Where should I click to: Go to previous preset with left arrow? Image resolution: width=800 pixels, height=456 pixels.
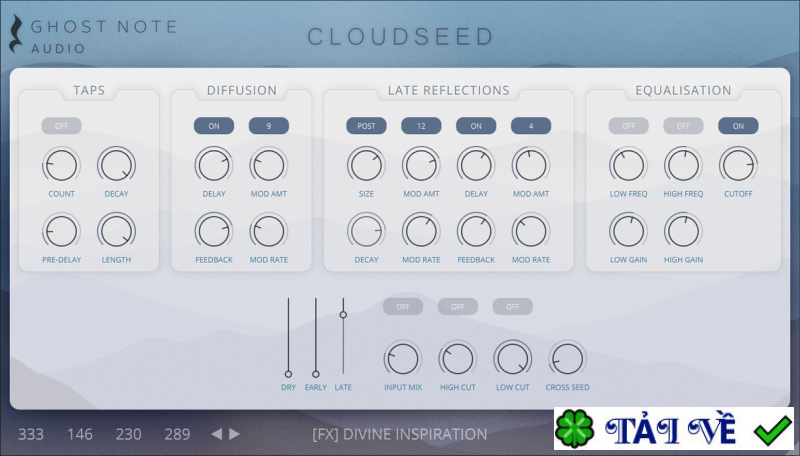(217, 434)
